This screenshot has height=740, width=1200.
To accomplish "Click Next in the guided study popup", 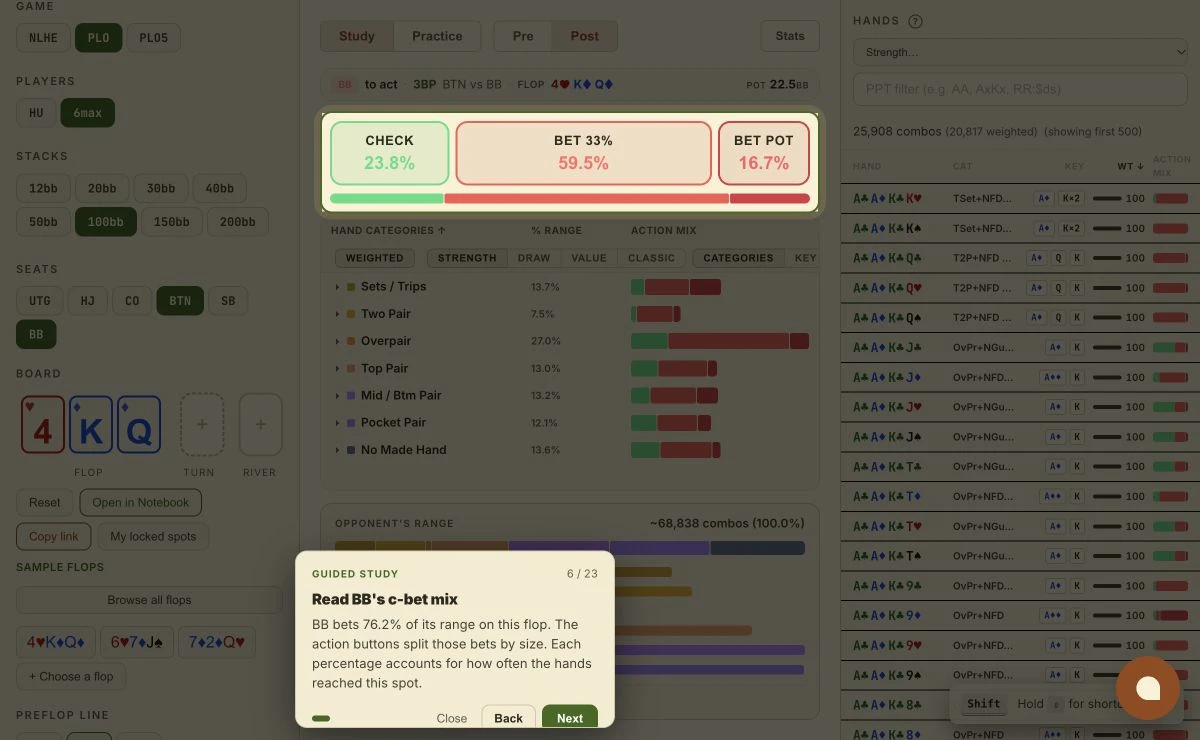I will click(x=570, y=718).
